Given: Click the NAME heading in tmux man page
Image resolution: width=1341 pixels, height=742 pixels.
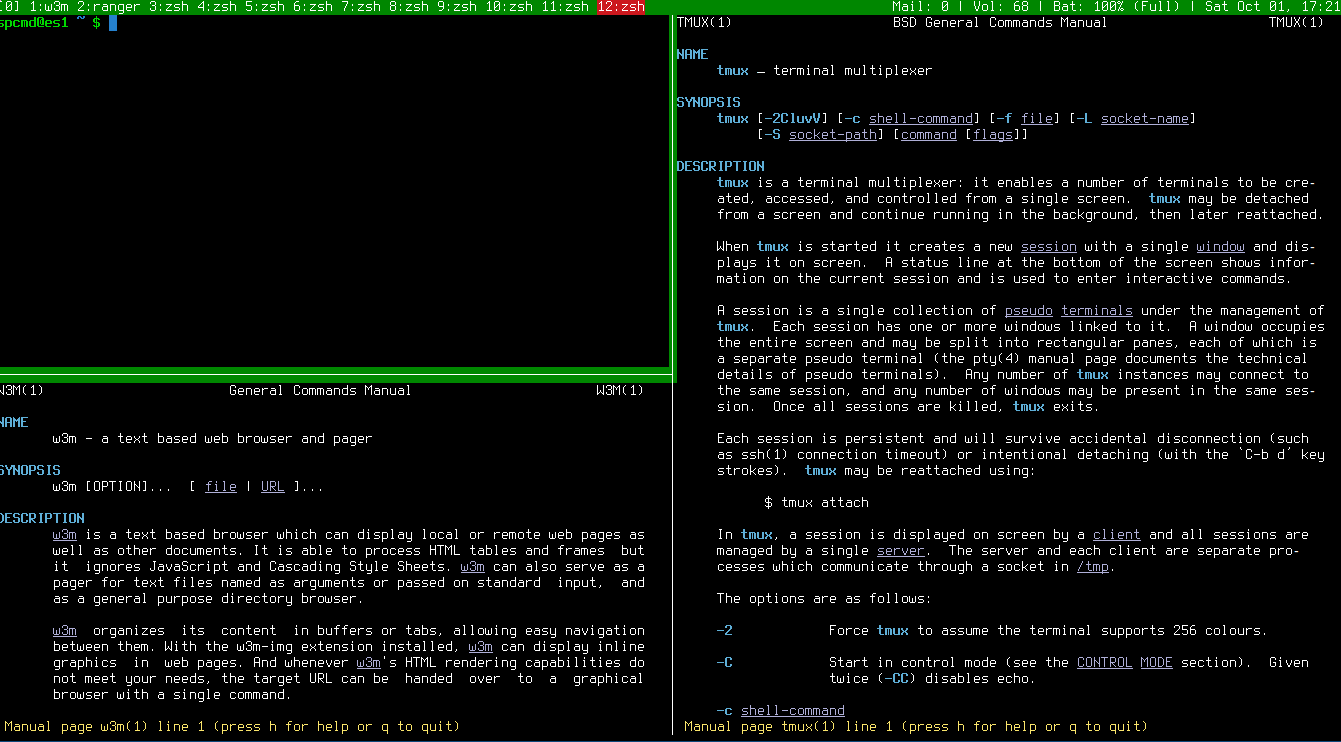Looking at the screenshot, I should point(692,55).
